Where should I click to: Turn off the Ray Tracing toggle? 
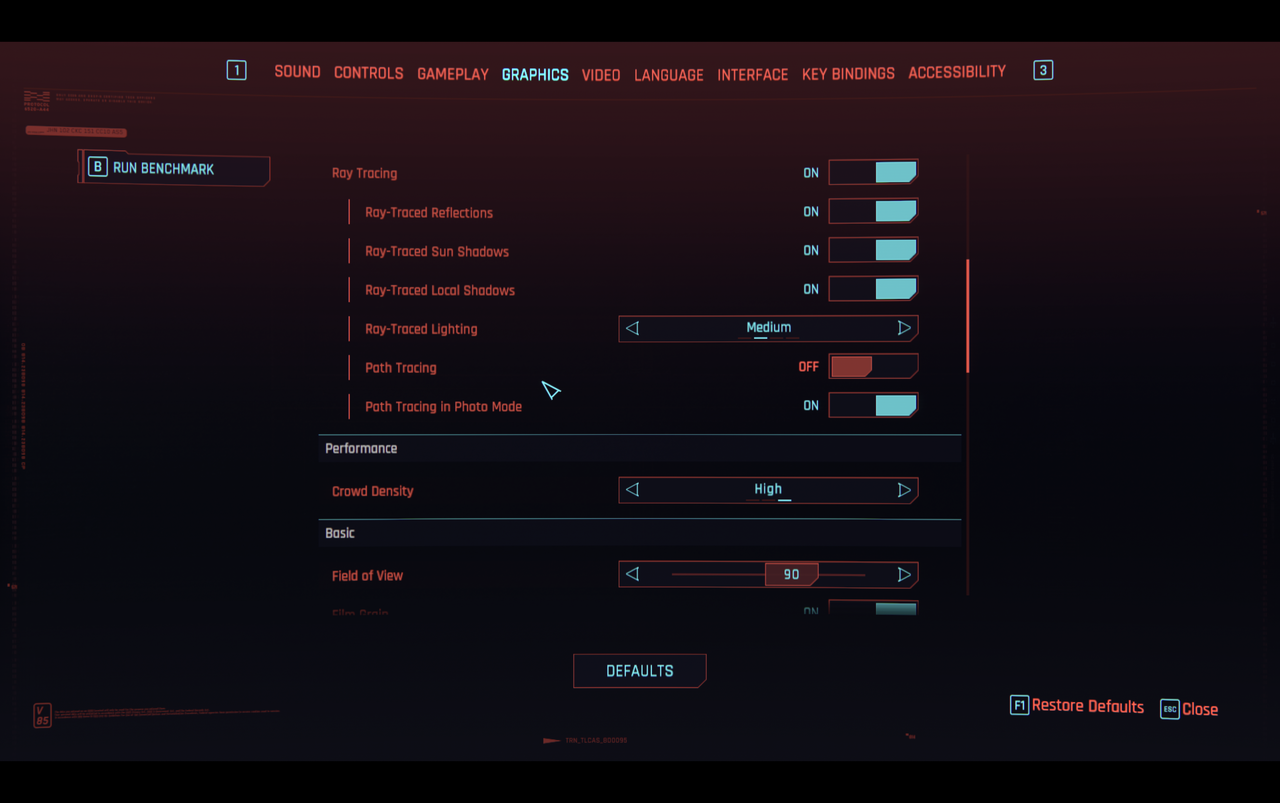click(x=873, y=172)
